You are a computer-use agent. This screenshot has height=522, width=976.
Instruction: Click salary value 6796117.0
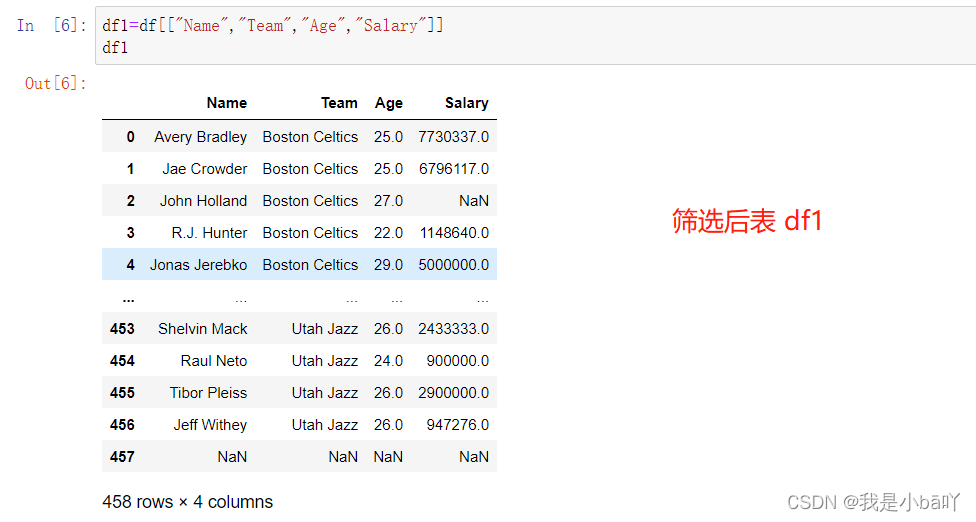coord(454,169)
